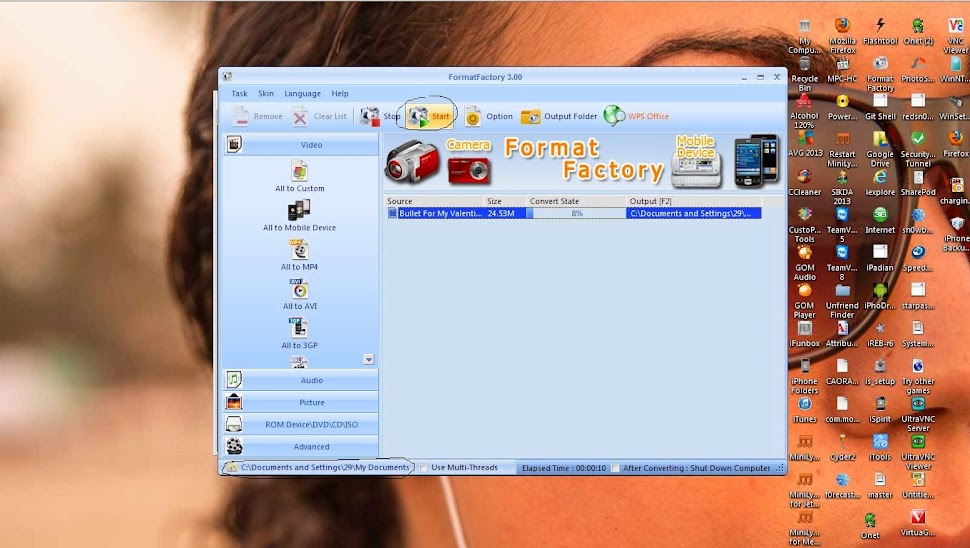Open the UltraVNC Viewer desktop icon
The width and height of the screenshot is (970, 548).
point(918,452)
